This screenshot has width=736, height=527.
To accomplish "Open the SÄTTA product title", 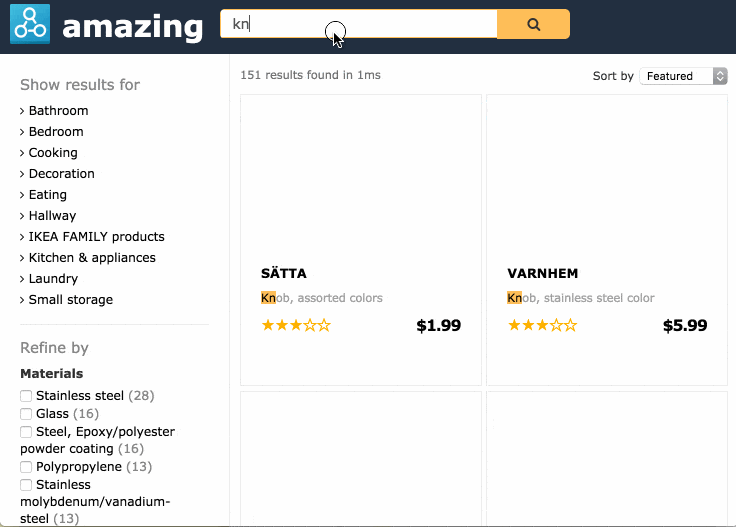I will pyautogui.click(x=284, y=273).
